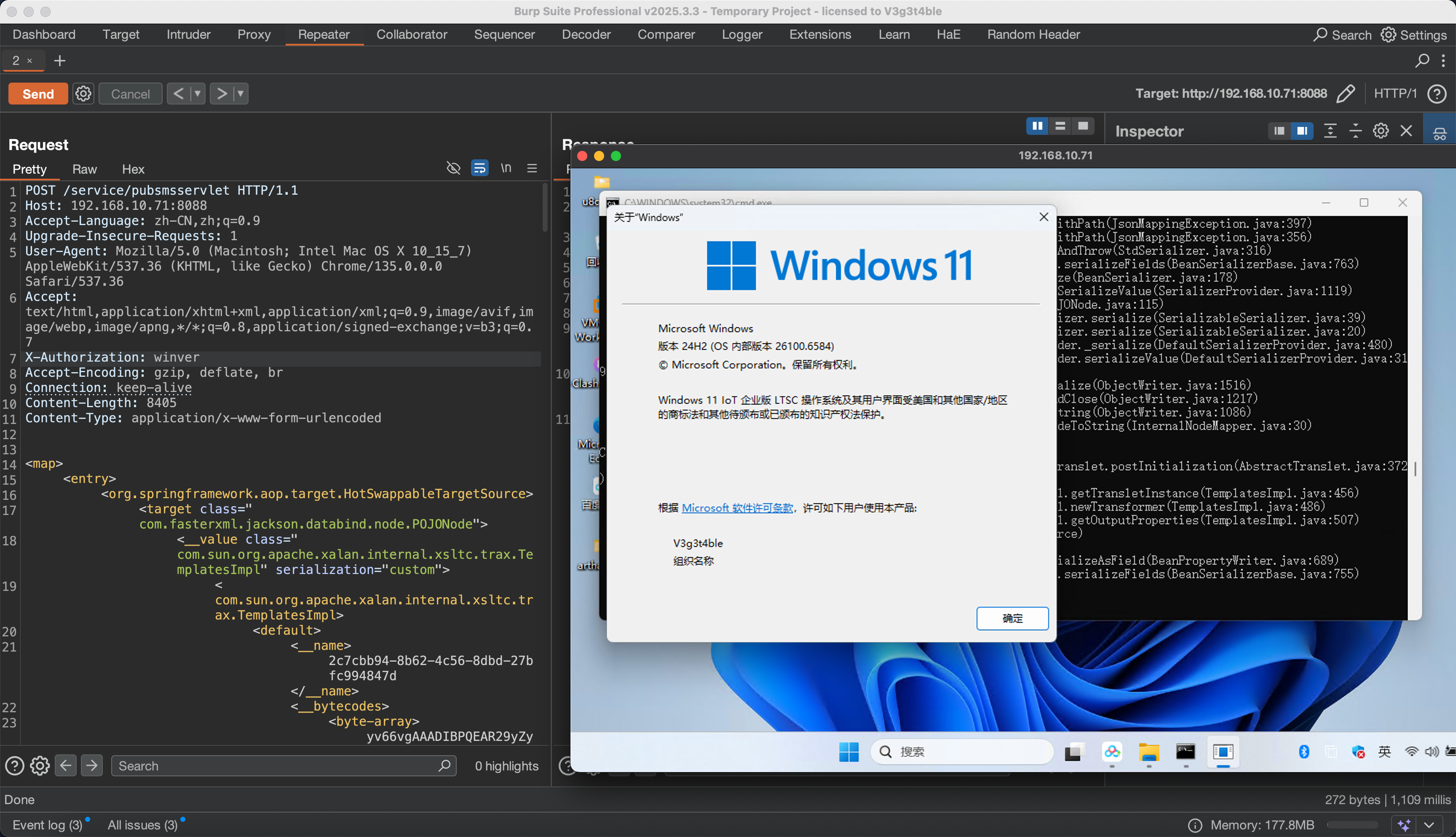
Task: Toggle the line wrap icon in Request
Action: point(479,168)
